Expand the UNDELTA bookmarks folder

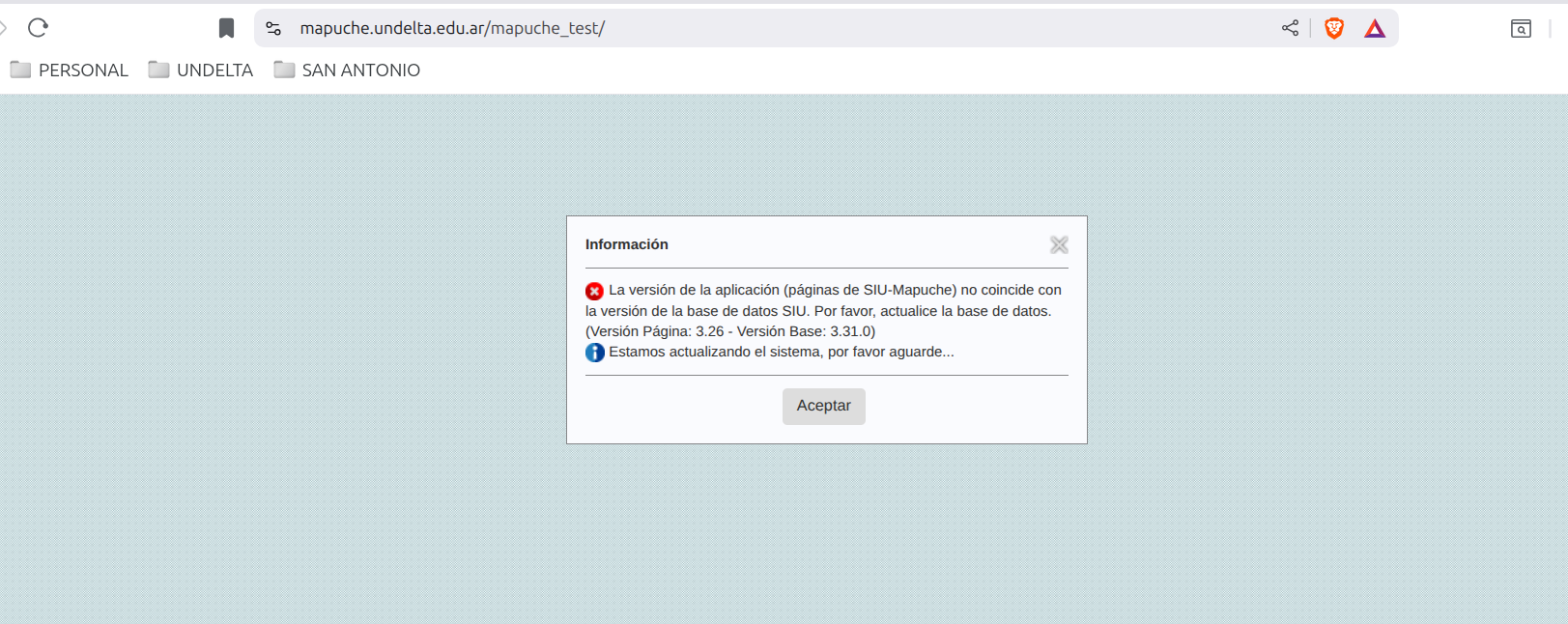201,70
